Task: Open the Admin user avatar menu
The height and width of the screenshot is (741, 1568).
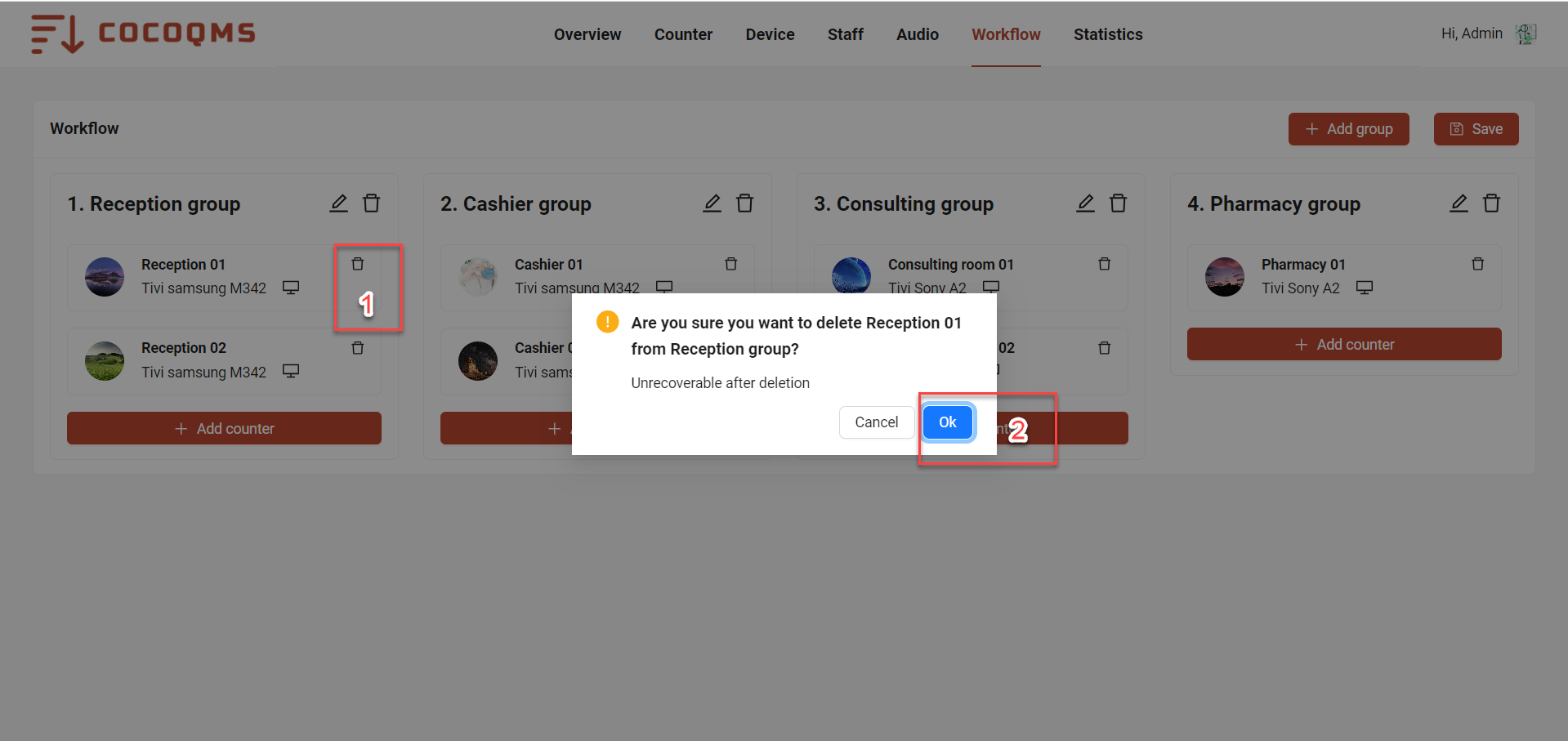Action: (1526, 33)
